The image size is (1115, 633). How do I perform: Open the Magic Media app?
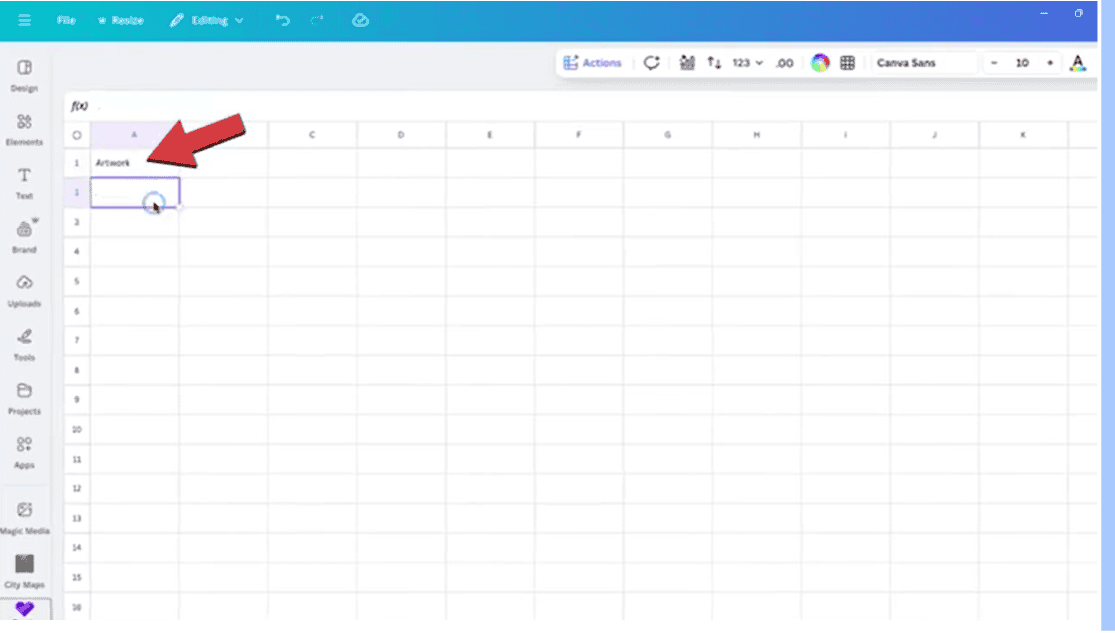click(x=24, y=516)
